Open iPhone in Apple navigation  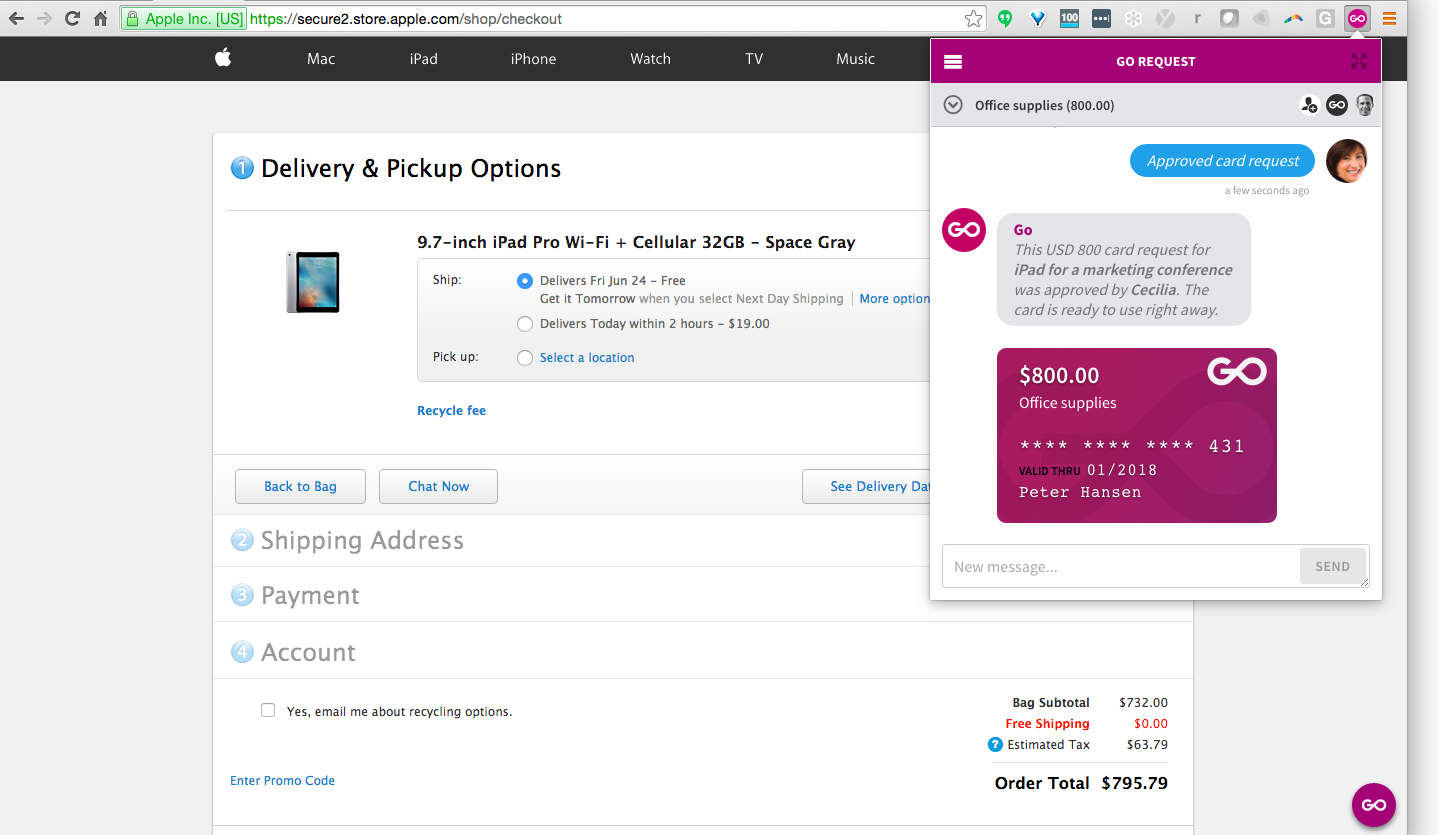533,59
